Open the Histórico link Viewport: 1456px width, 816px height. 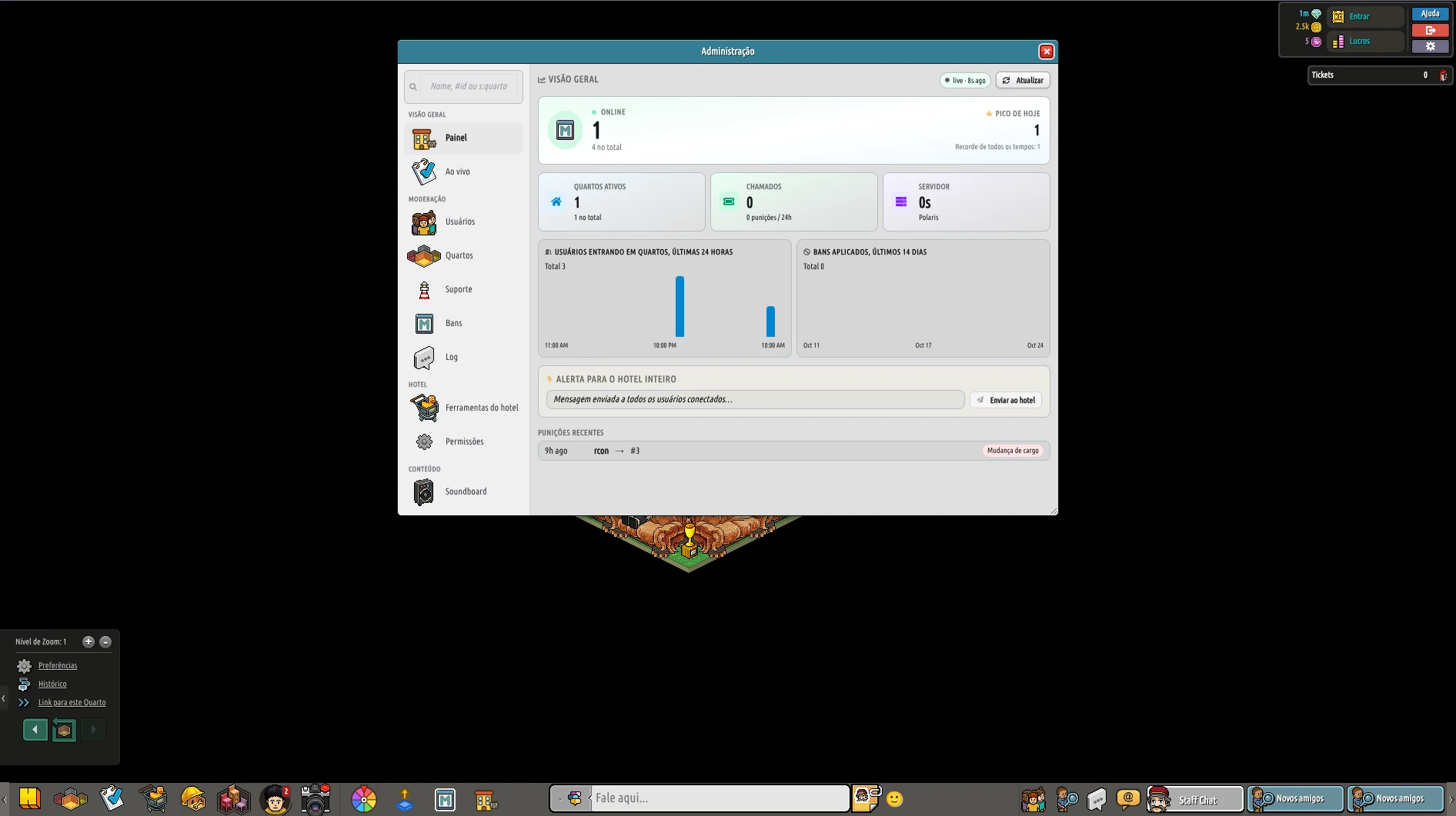click(x=52, y=684)
